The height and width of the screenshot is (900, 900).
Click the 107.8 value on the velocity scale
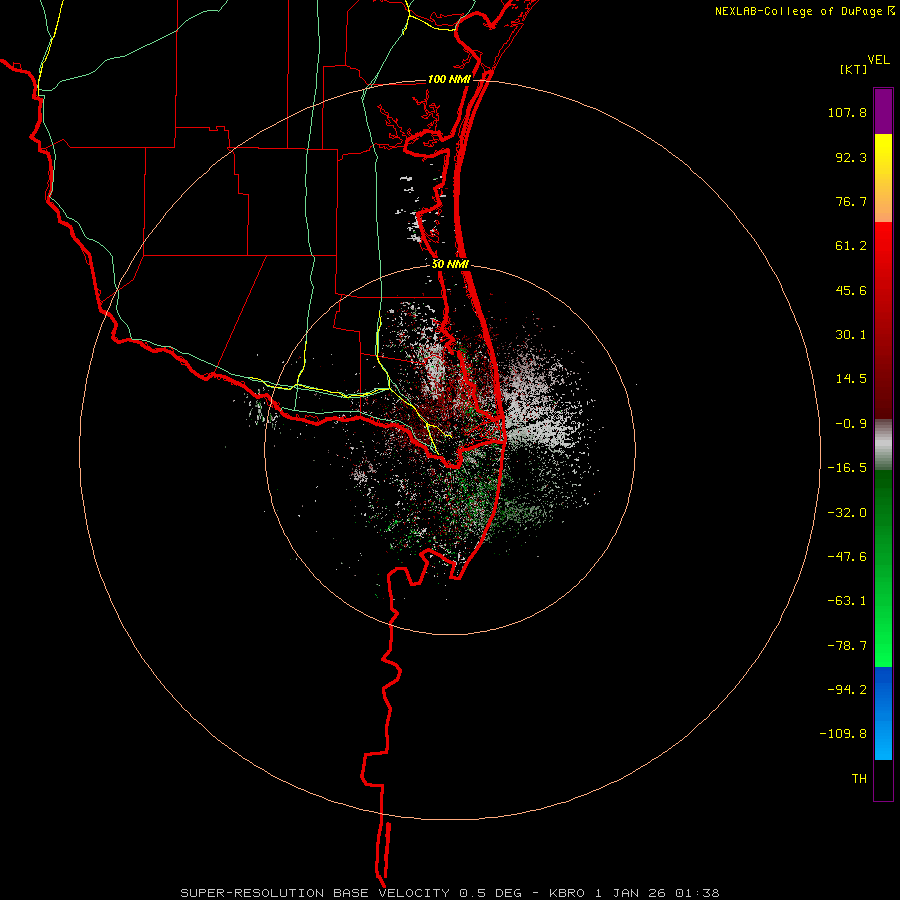(x=847, y=112)
